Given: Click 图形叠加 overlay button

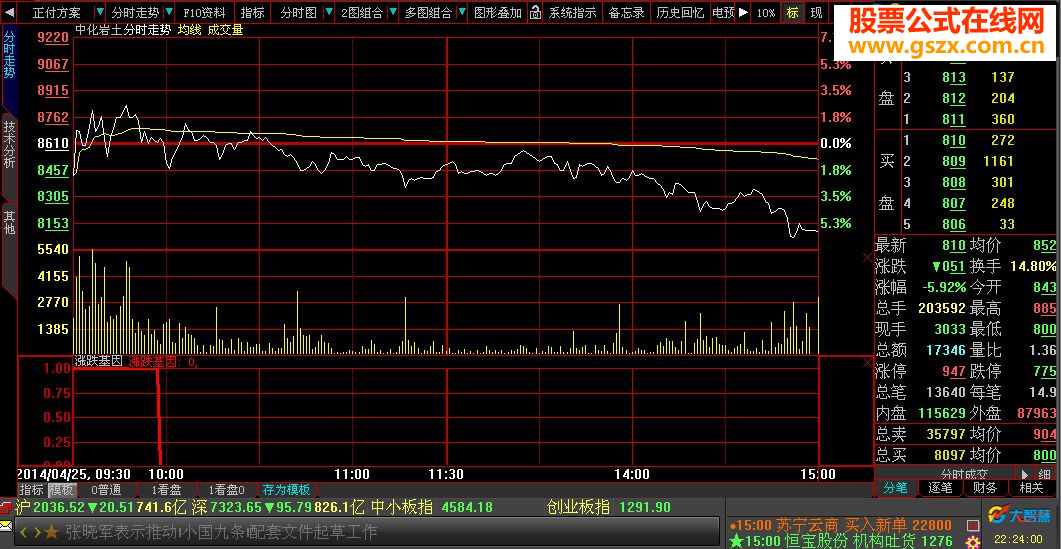Looking at the screenshot, I should click(498, 12).
